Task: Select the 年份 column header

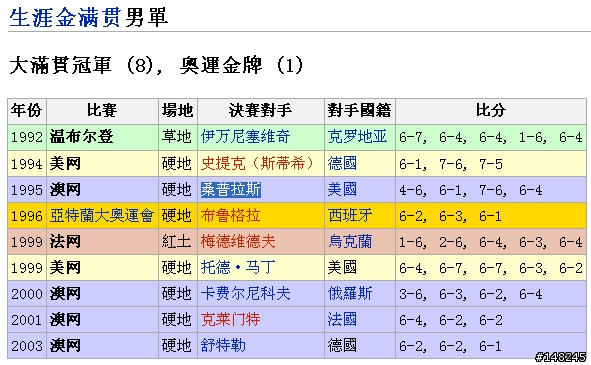Action: click(26, 111)
